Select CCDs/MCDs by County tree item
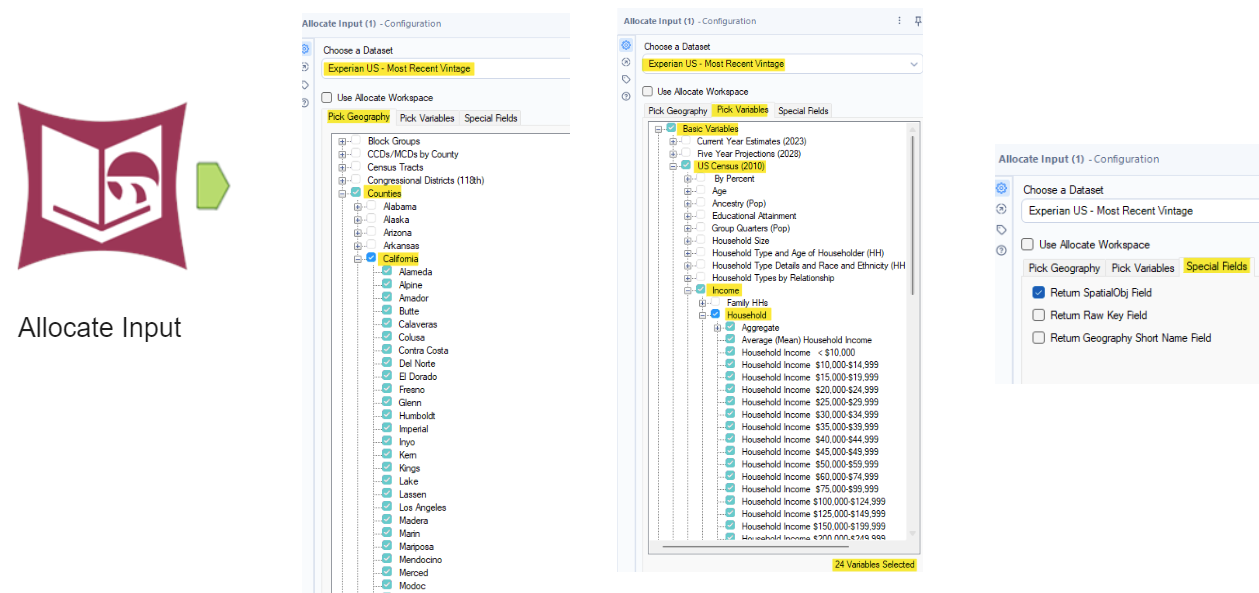The width and height of the screenshot is (1259, 593). 412,154
